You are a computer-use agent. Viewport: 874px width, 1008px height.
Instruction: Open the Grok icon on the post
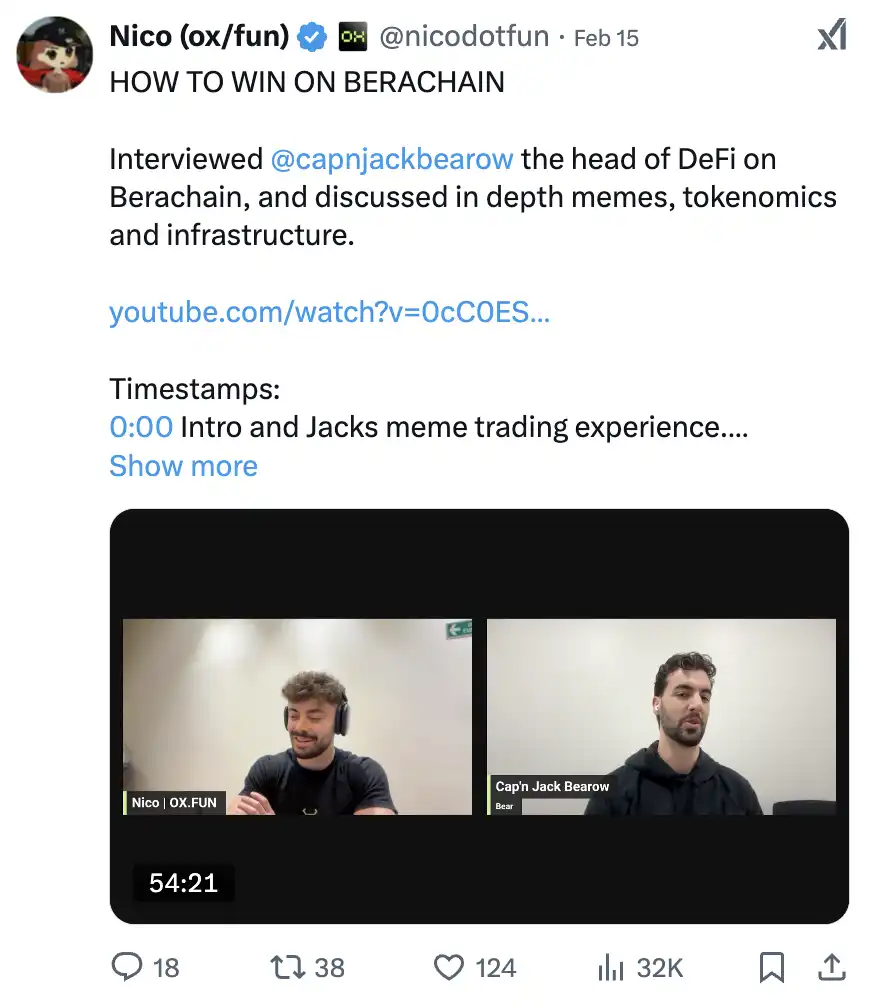coord(832,36)
